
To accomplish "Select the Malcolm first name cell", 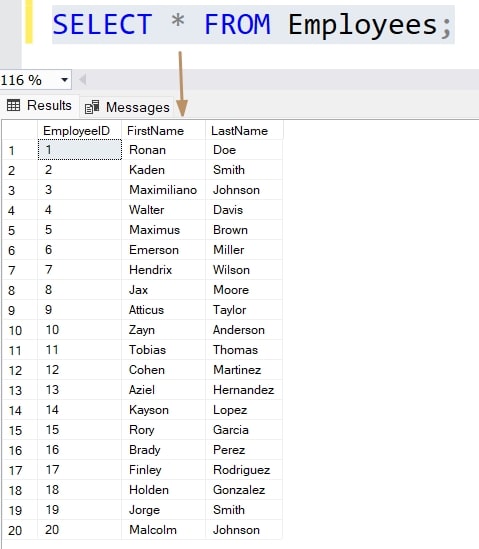I will (164, 529).
